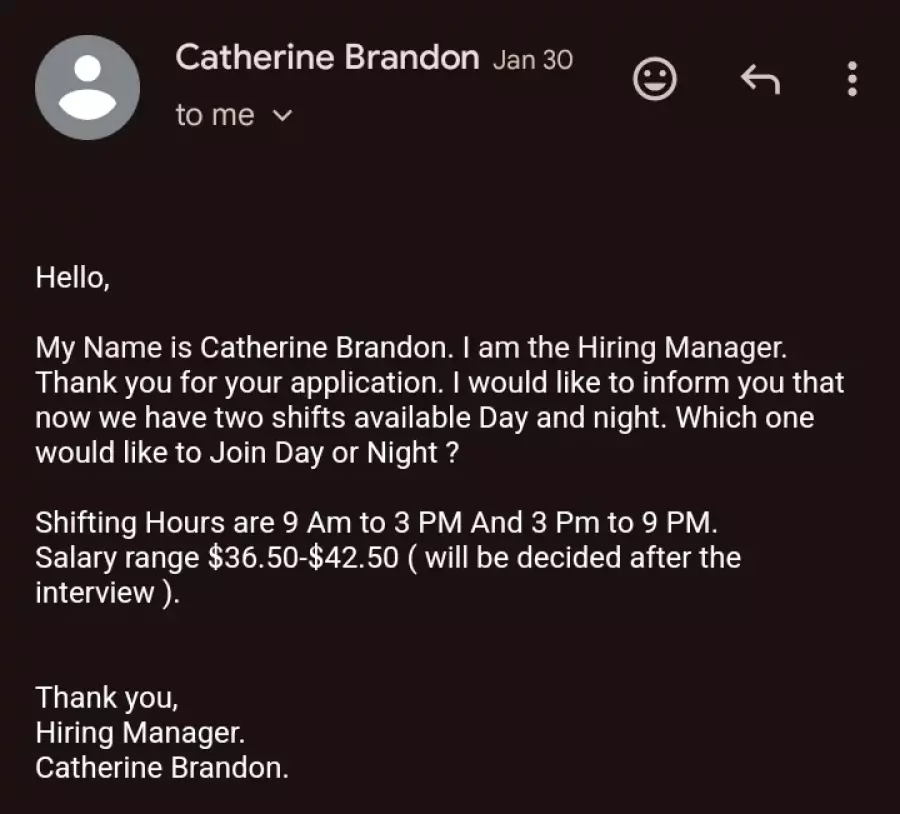Image resolution: width=900 pixels, height=814 pixels.
Task: Click 'will be decided after the' text
Action: click(x=583, y=558)
